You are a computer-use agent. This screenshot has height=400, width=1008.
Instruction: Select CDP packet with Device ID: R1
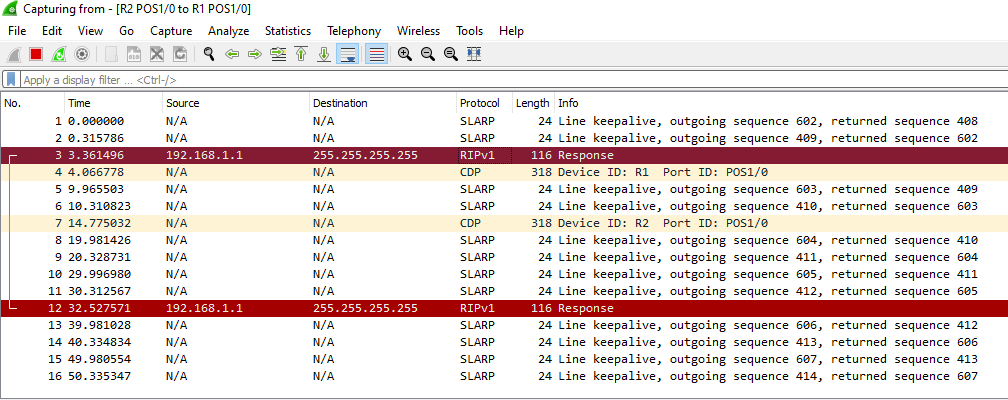click(504, 172)
